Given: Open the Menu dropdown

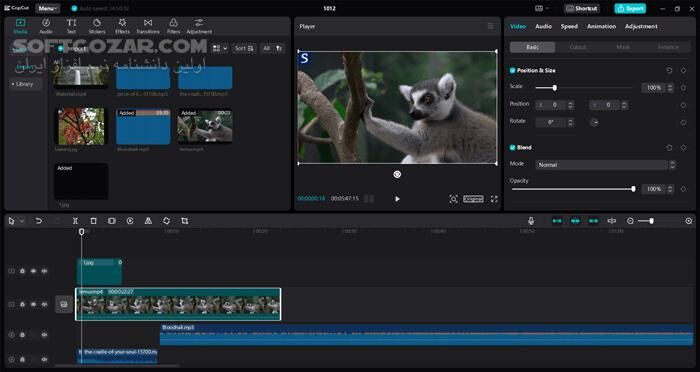Looking at the screenshot, I should coord(47,8).
